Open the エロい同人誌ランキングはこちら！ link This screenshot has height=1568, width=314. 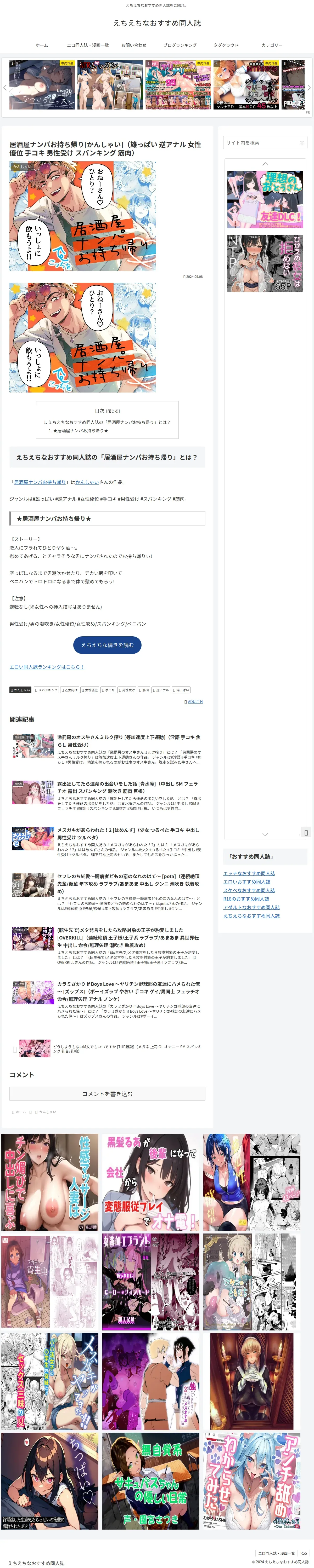[x=46, y=667]
